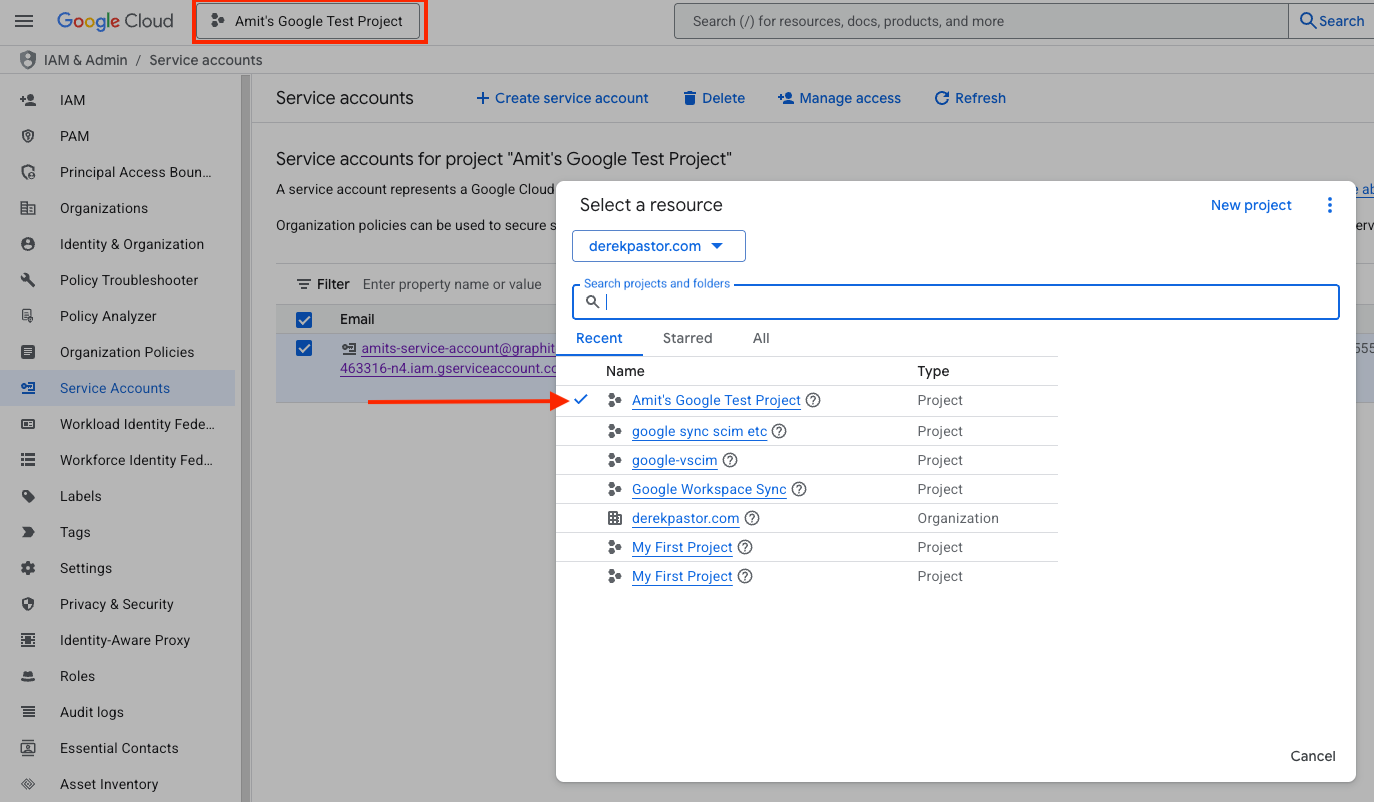
Task: Click help icon next to derekpastor.com organization
Action: [x=752, y=518]
